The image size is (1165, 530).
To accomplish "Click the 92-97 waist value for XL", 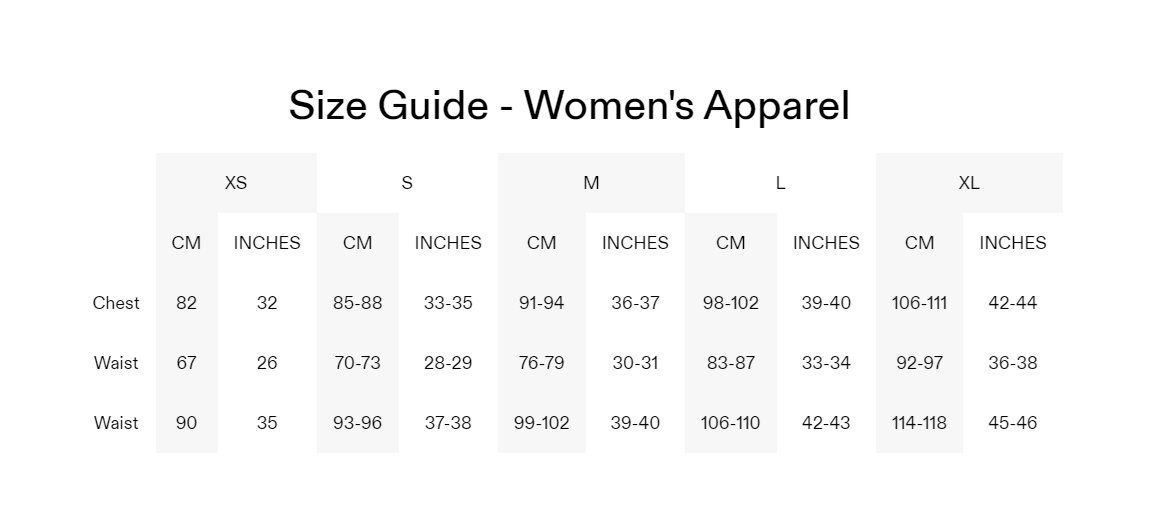I will (919, 363).
